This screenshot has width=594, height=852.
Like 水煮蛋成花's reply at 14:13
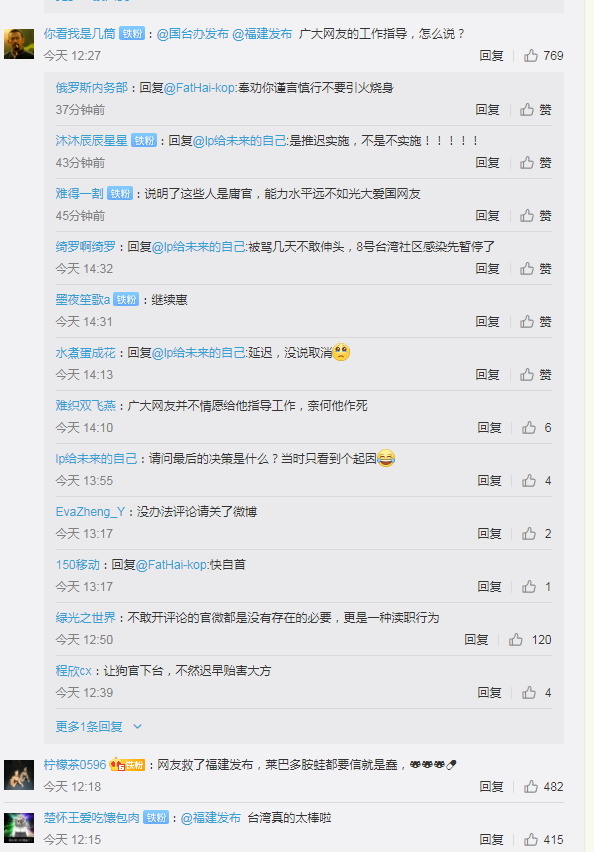pos(535,374)
